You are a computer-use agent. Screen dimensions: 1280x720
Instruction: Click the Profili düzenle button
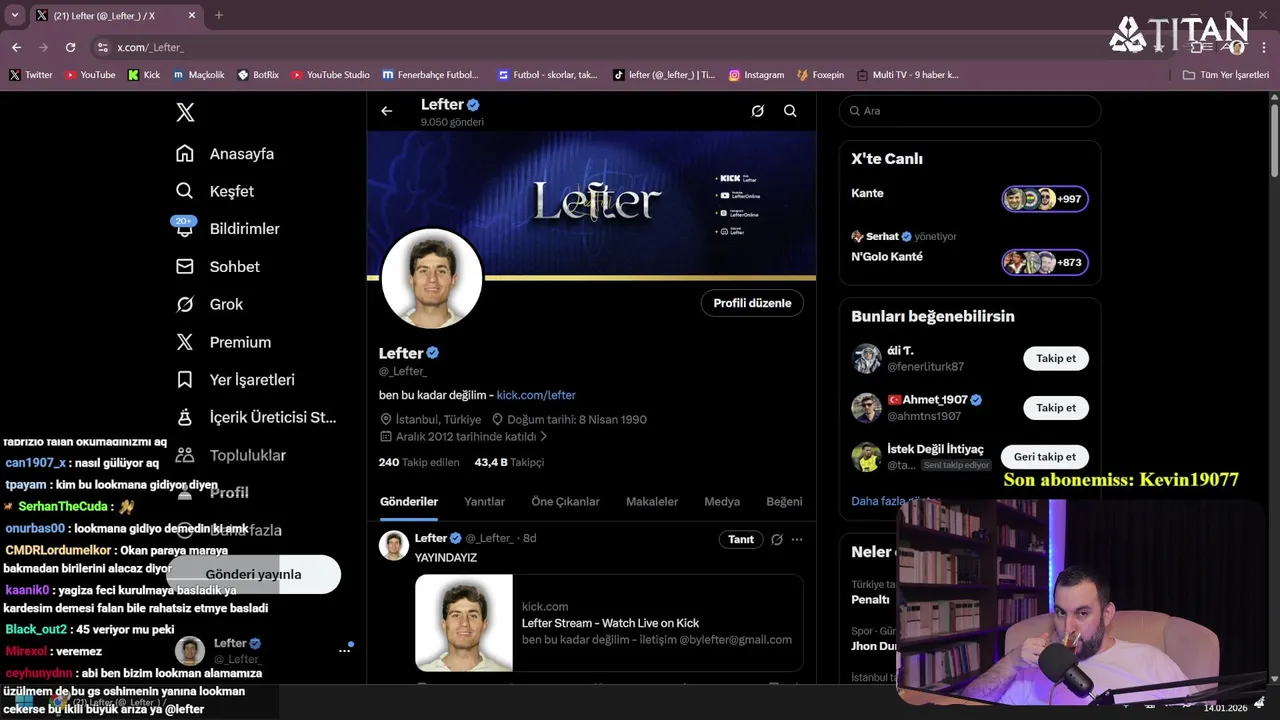click(752, 303)
